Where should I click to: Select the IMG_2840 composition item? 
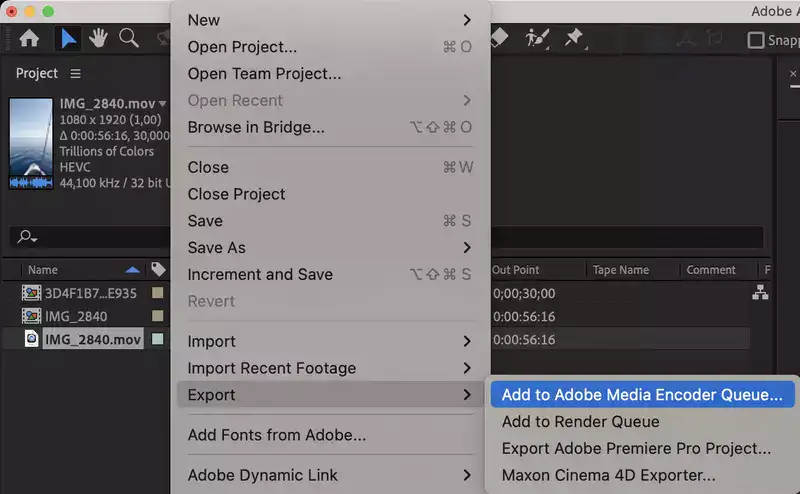[x=76, y=316]
